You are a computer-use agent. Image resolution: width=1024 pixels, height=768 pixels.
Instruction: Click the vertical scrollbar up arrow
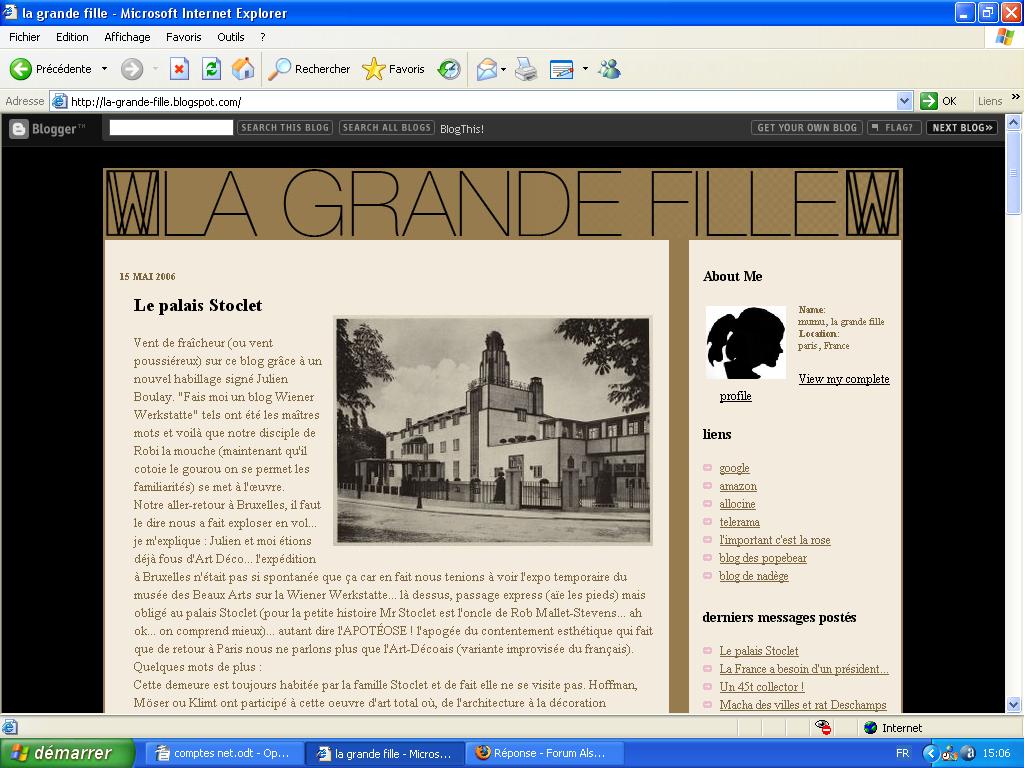(1014, 122)
